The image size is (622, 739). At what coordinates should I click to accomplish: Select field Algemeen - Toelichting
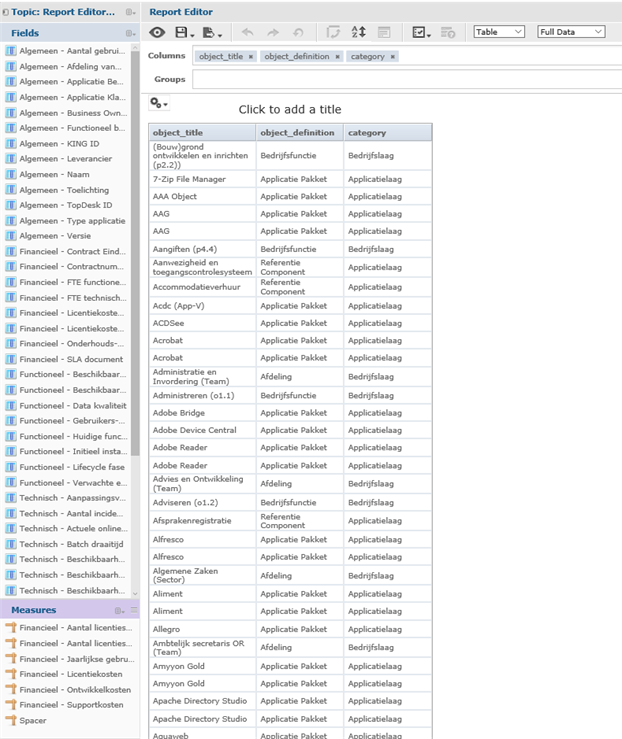[x=64, y=190]
